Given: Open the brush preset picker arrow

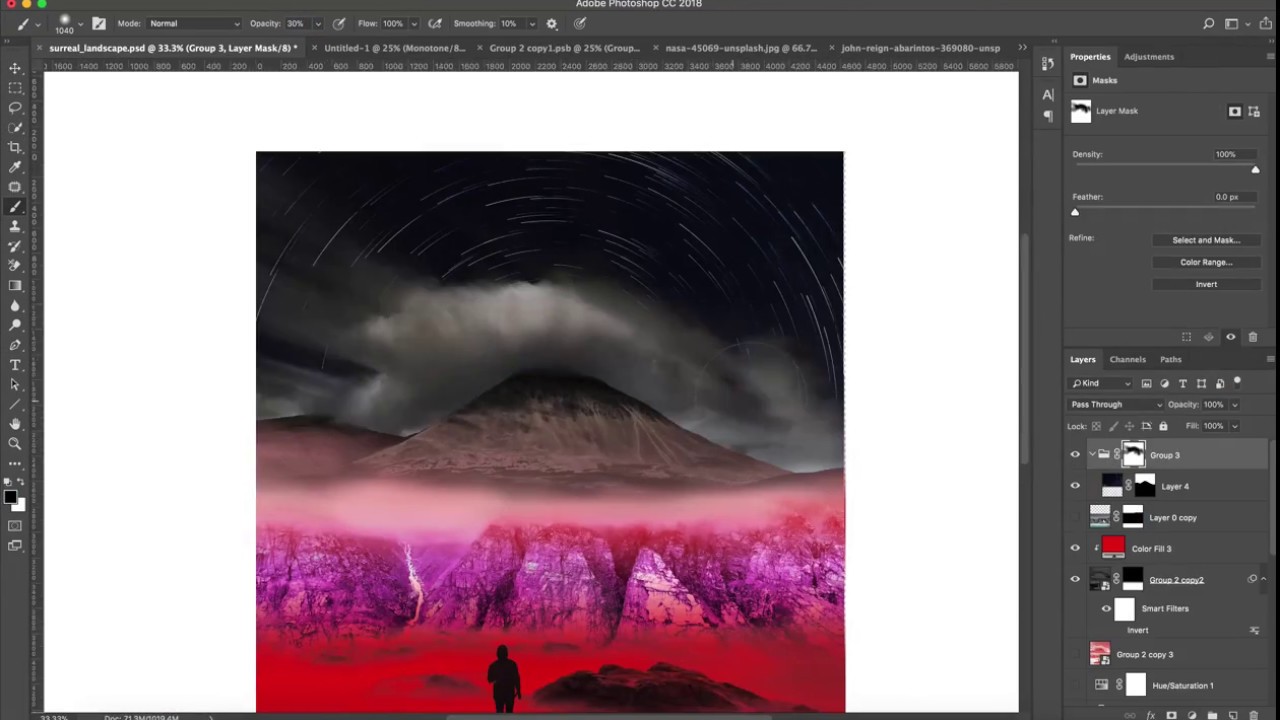Looking at the screenshot, I should [x=82, y=23].
